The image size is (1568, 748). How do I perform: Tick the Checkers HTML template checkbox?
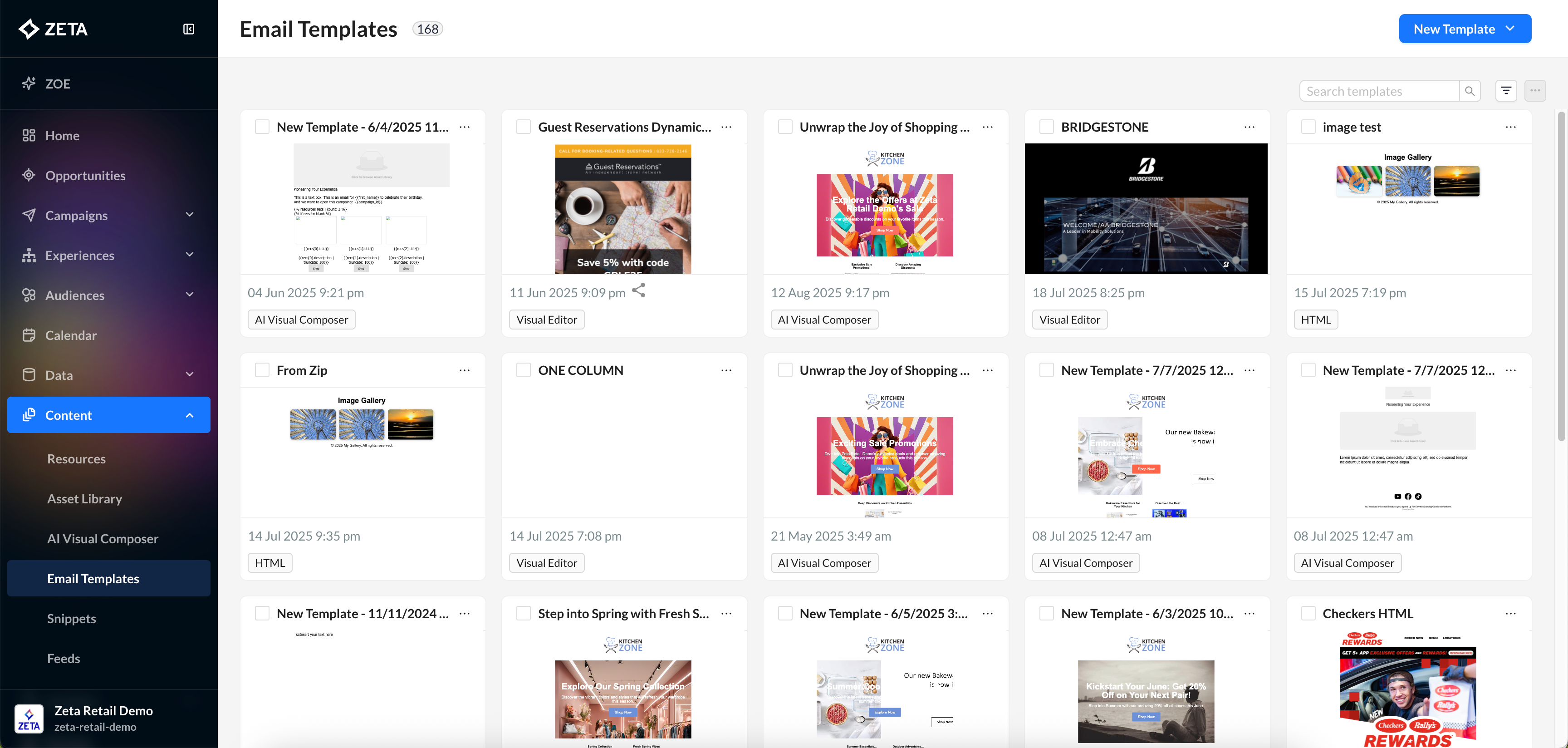pyautogui.click(x=1308, y=613)
